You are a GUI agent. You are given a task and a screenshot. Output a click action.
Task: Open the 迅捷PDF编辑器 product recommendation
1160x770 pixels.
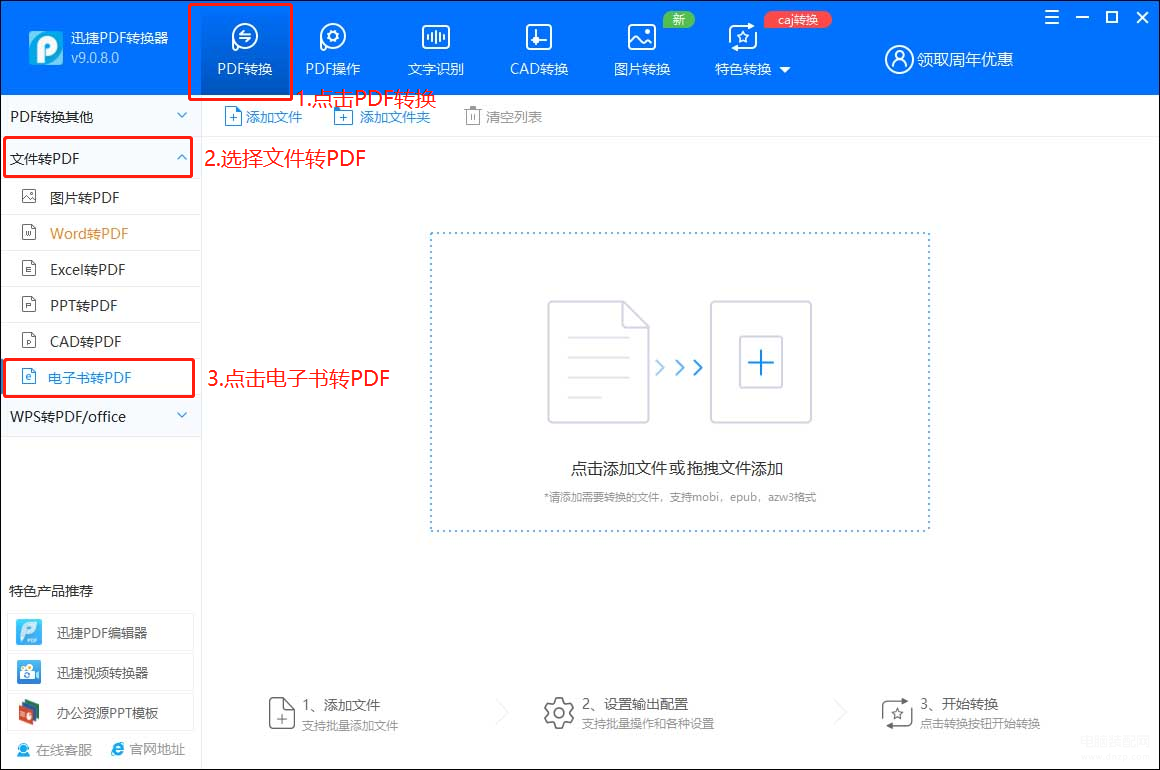(100, 632)
